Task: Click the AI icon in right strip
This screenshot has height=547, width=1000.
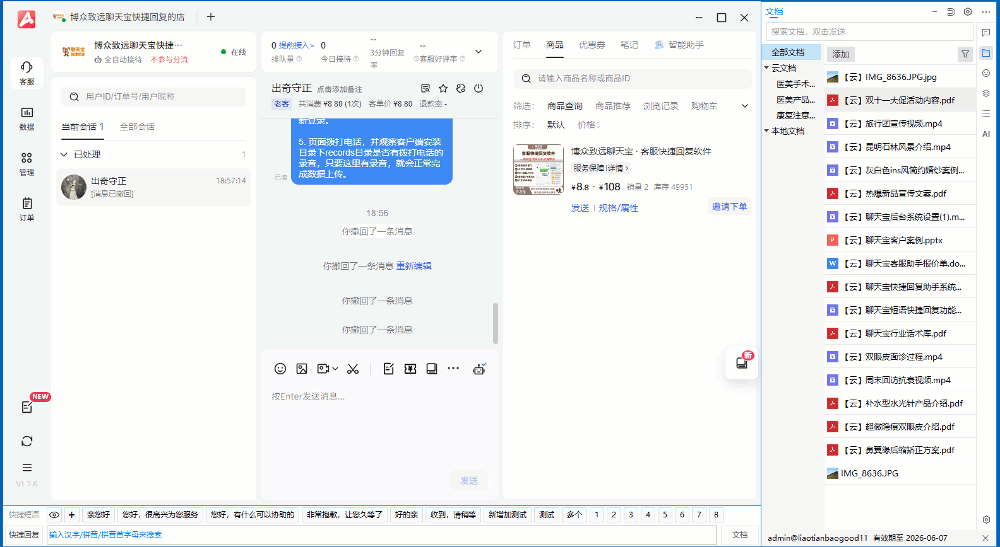Action: click(986, 134)
